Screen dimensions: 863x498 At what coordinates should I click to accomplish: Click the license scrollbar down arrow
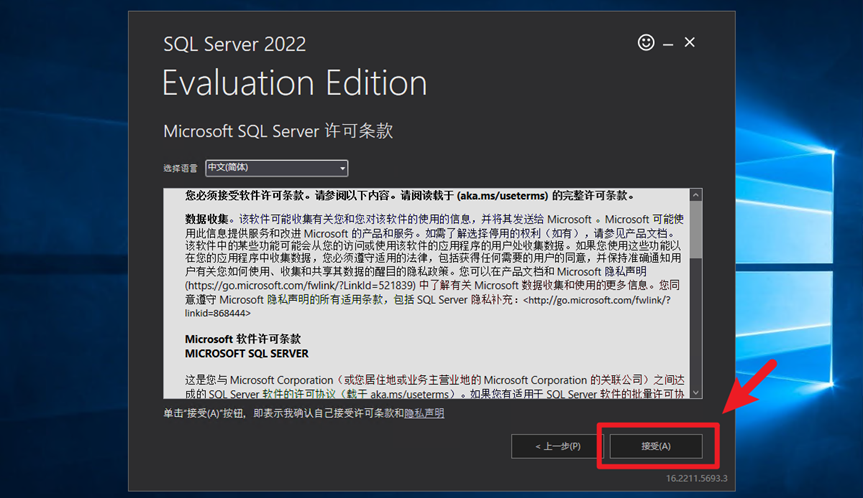696,393
